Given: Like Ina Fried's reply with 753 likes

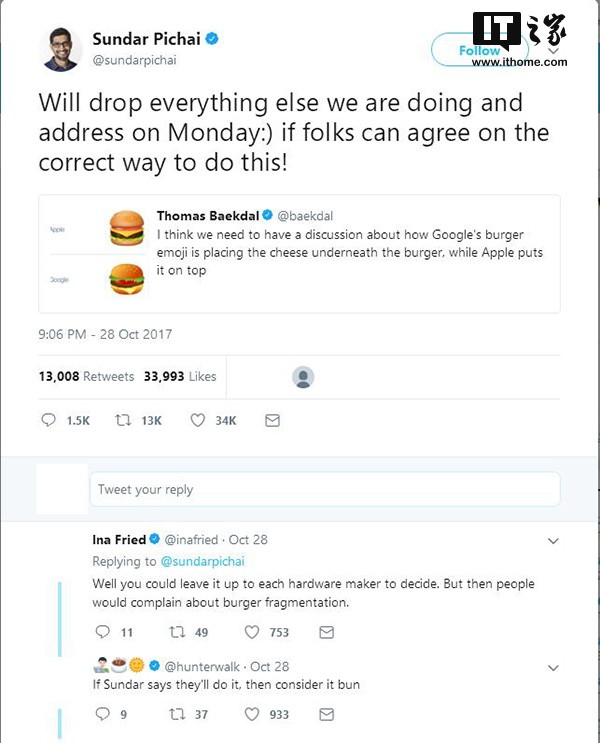Looking at the screenshot, I should click(252, 632).
